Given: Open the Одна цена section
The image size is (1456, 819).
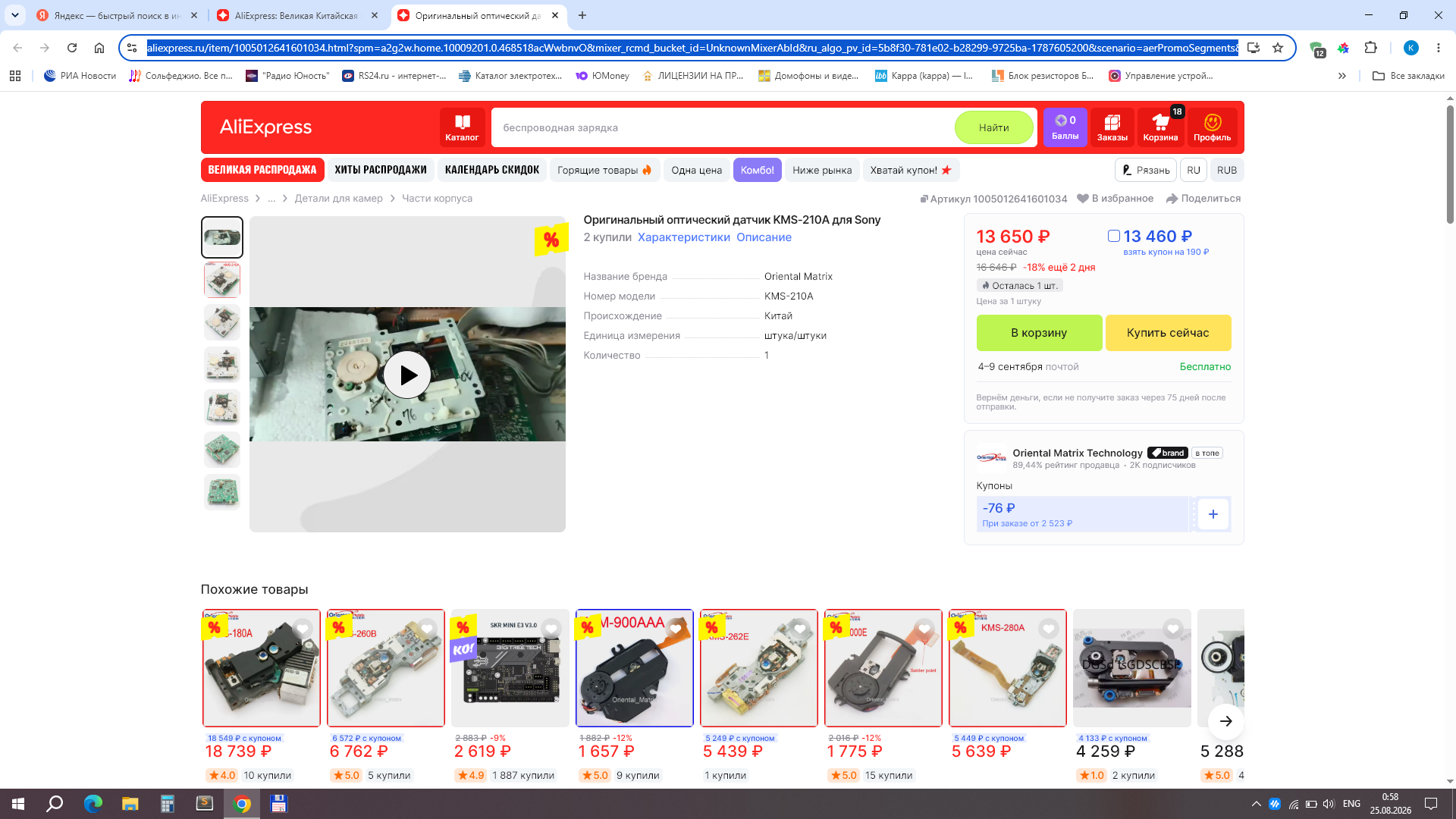Looking at the screenshot, I should point(696,170).
